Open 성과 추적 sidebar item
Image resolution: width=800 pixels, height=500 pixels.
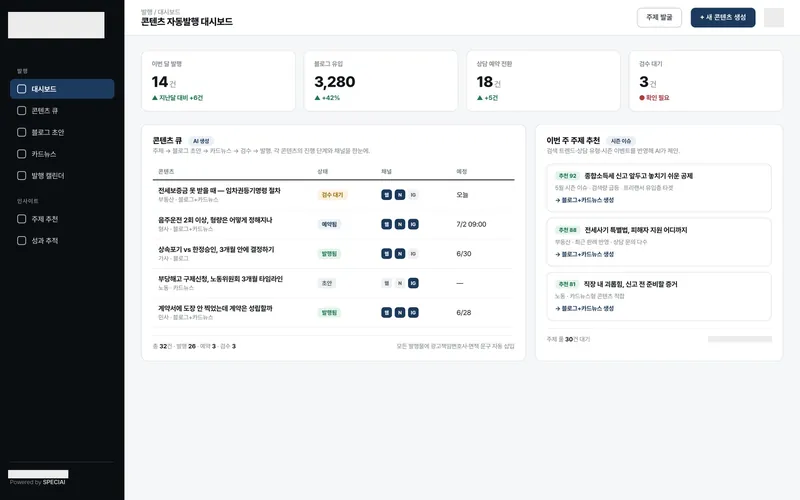pyautogui.click(x=62, y=241)
